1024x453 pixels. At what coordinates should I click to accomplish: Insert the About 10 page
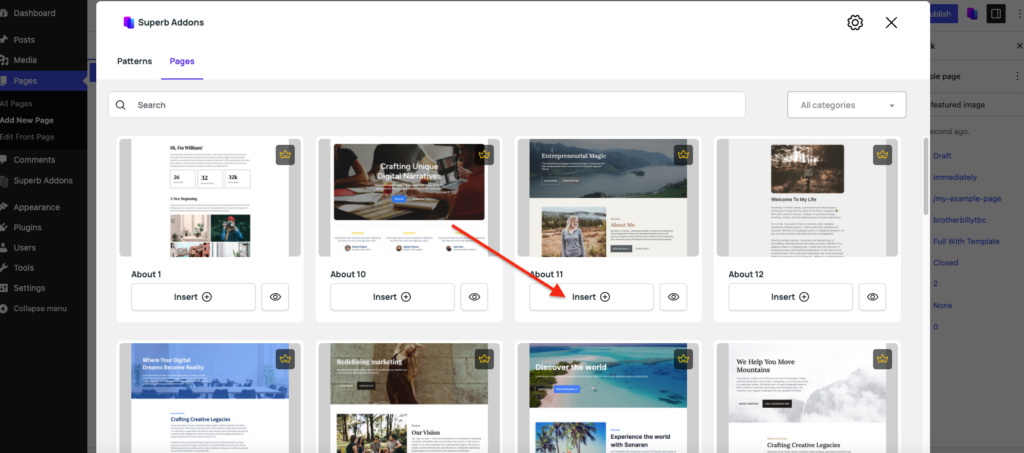392,297
